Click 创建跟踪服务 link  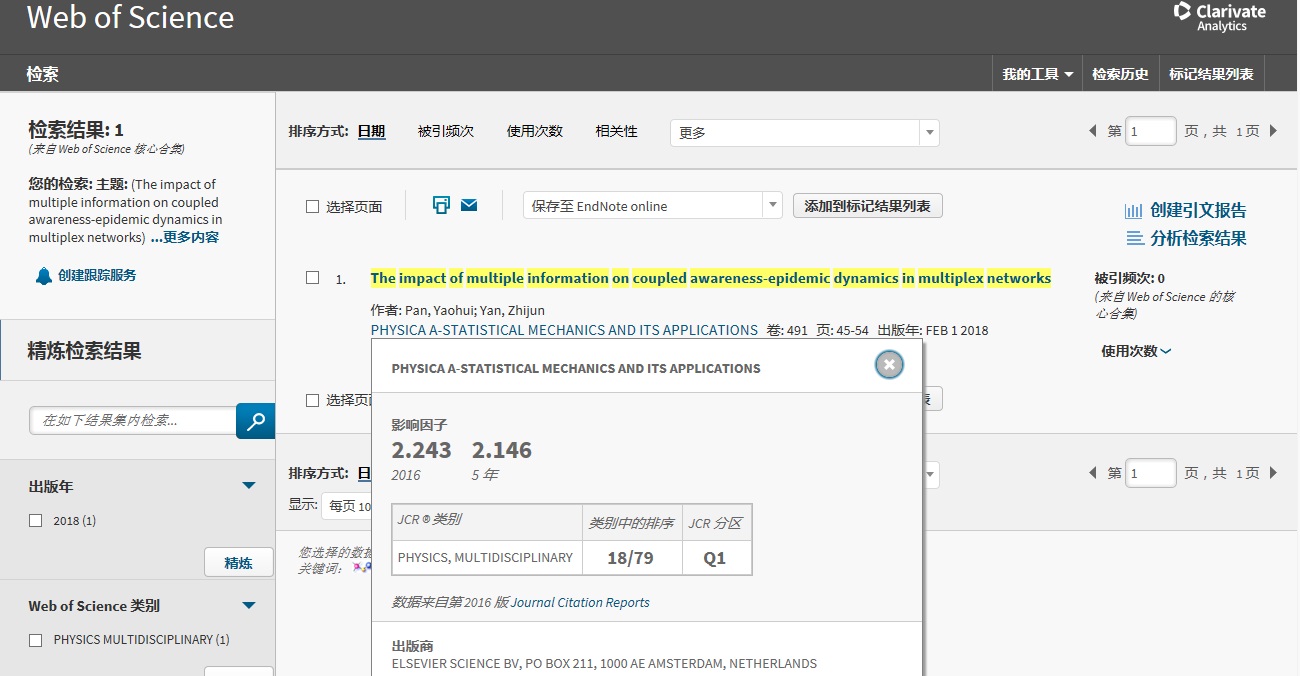[97, 275]
